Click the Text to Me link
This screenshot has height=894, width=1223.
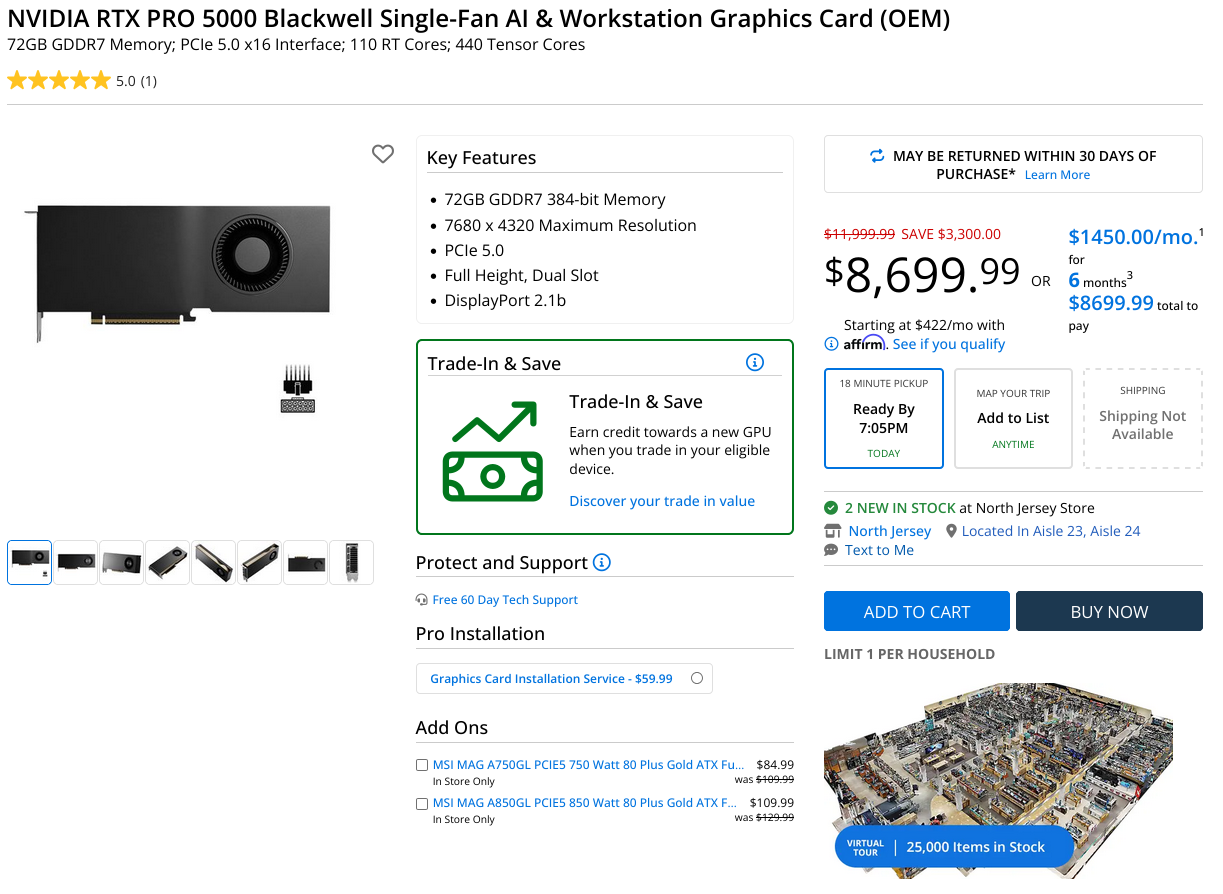[x=879, y=550]
